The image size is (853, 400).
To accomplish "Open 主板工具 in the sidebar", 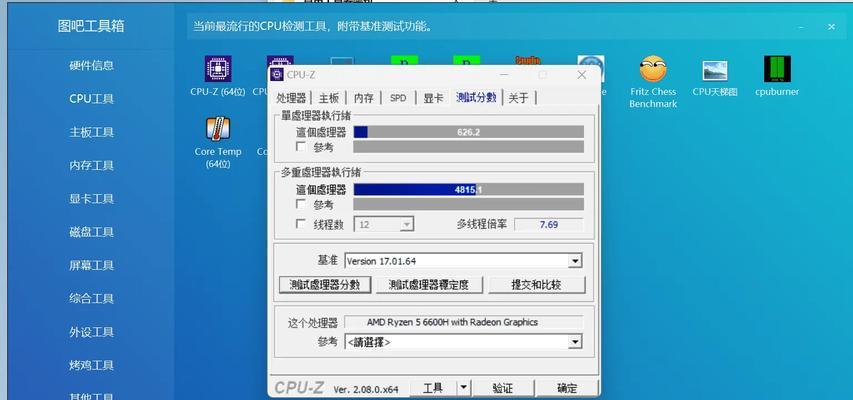I will [91, 132].
